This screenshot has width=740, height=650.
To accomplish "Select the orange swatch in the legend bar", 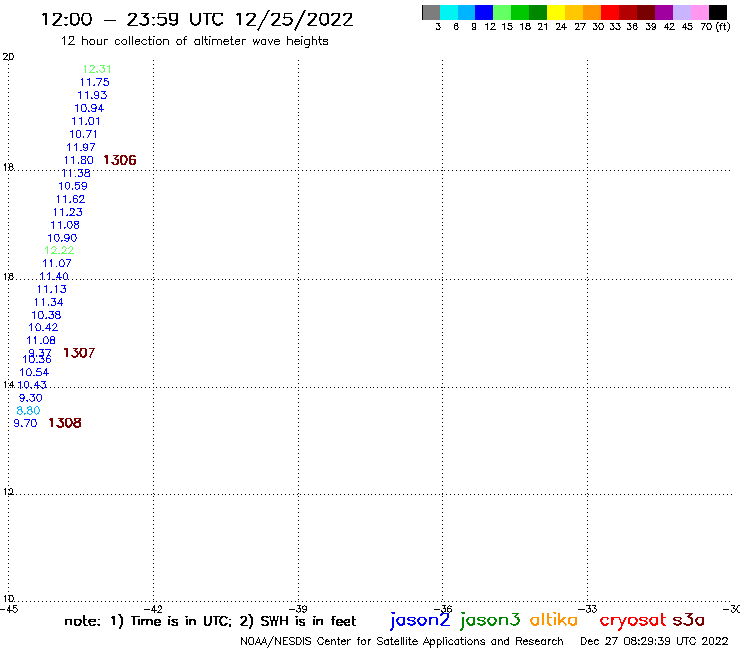I will point(592,12).
